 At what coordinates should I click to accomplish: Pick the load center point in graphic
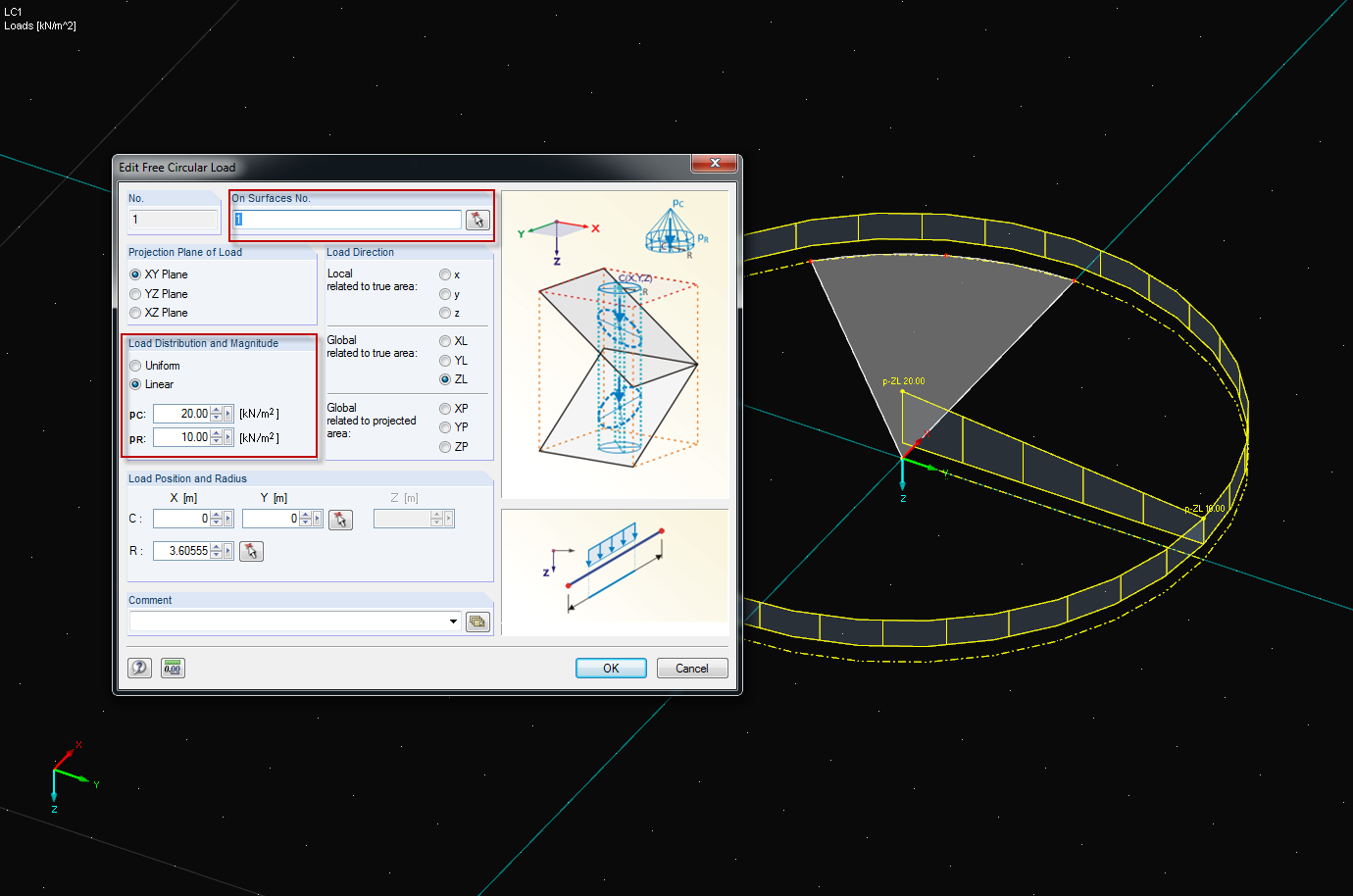[x=340, y=520]
